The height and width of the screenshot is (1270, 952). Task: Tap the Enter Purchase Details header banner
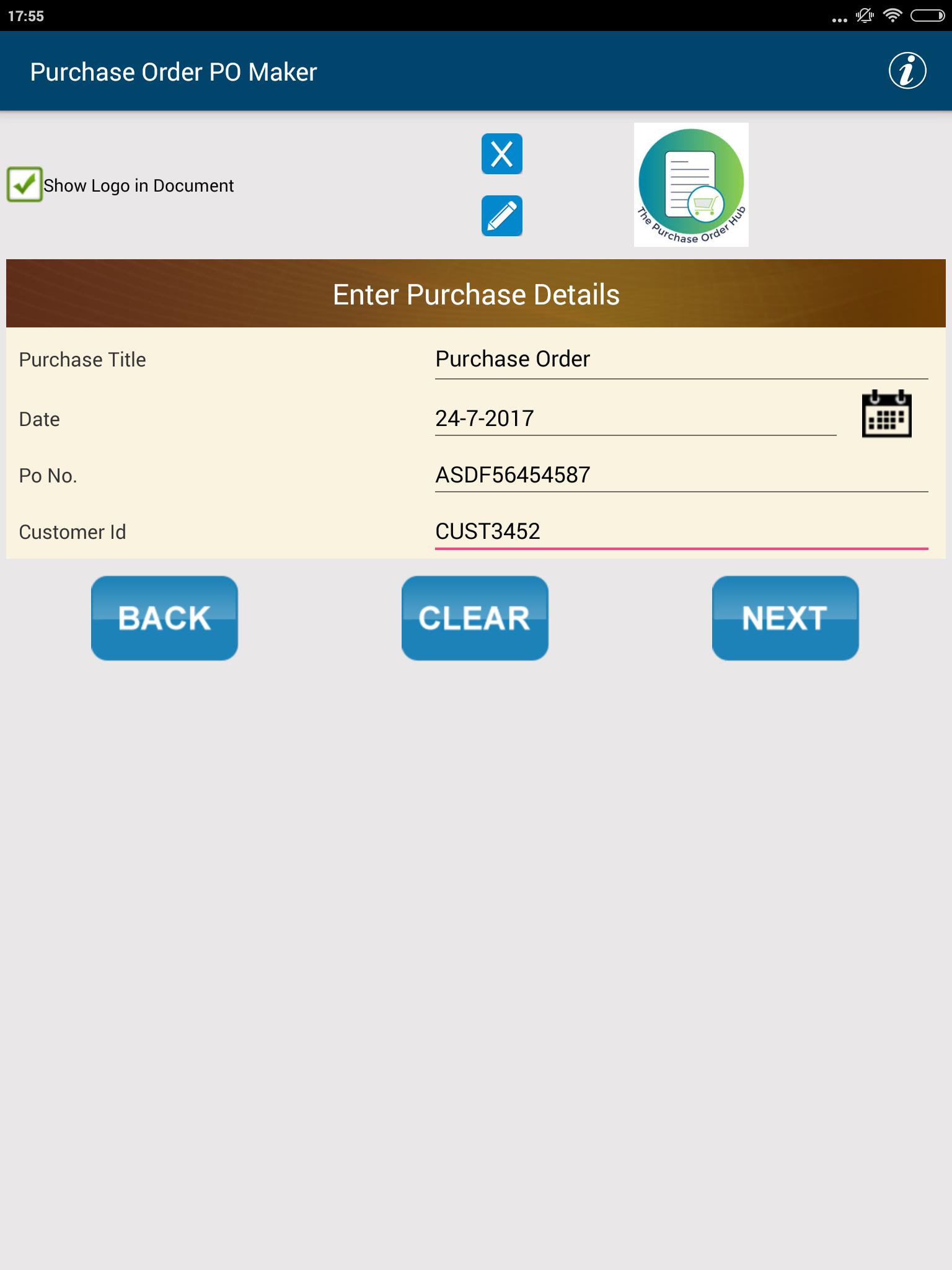click(476, 293)
